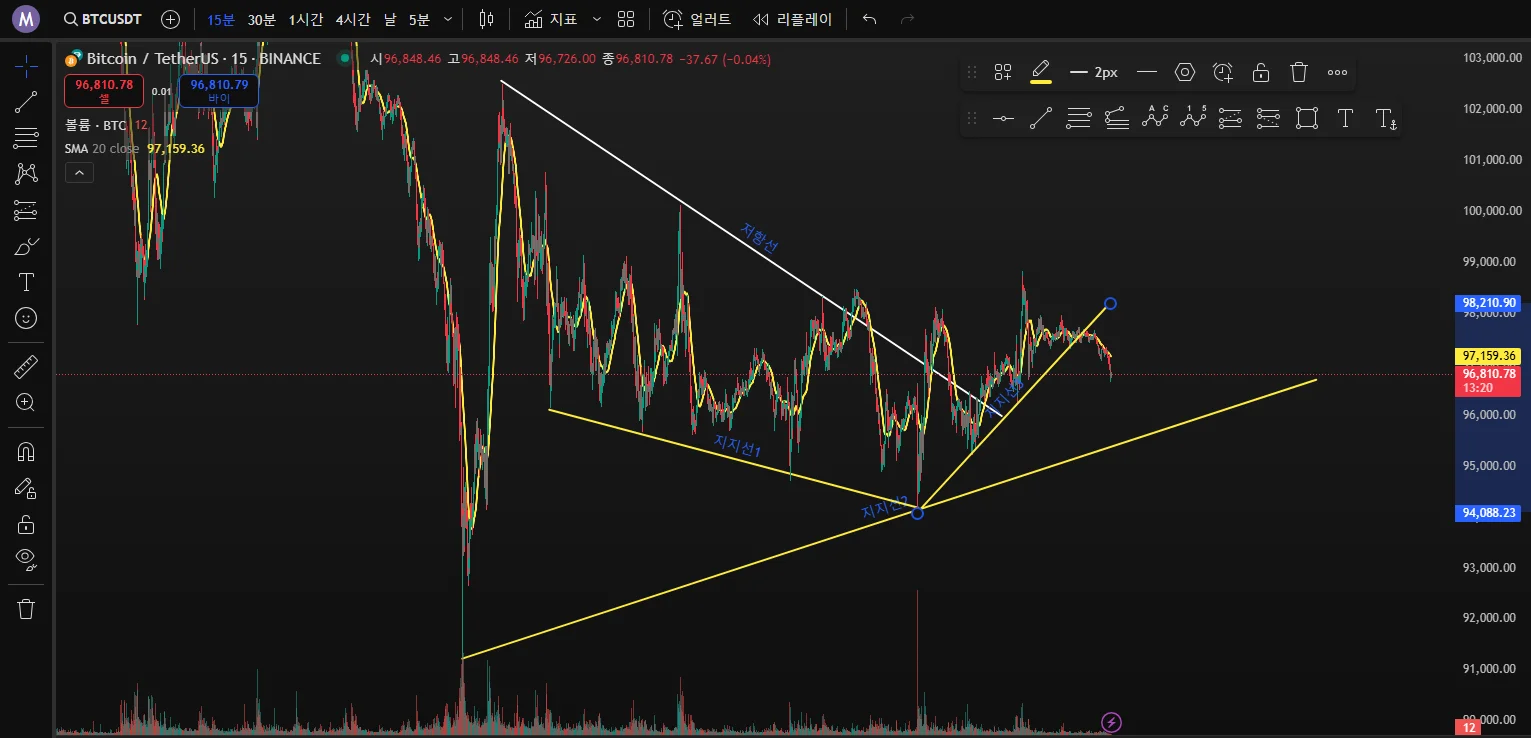Remove selected drawing with floating toolbar trash
The image size is (1531, 738).
click(x=1299, y=72)
